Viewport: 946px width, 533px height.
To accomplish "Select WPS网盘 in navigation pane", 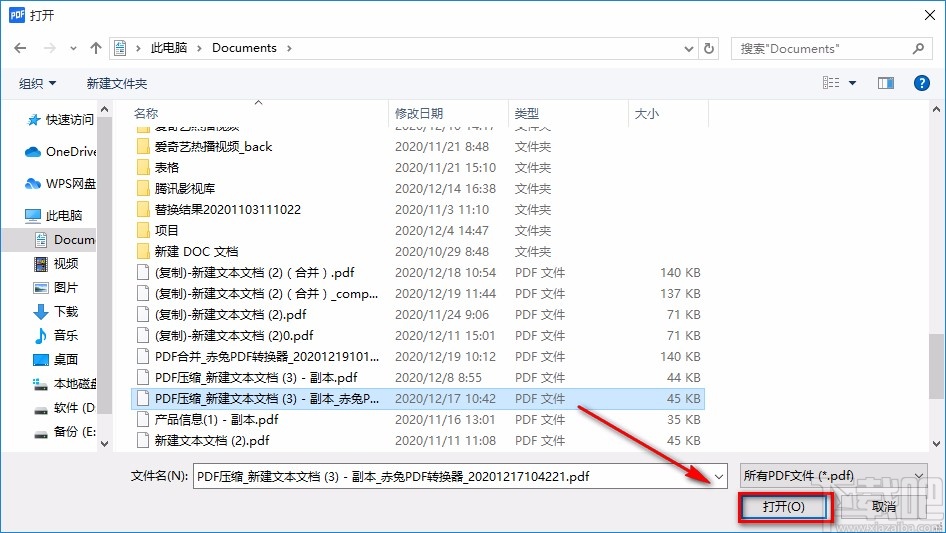I will pyautogui.click(x=60, y=184).
